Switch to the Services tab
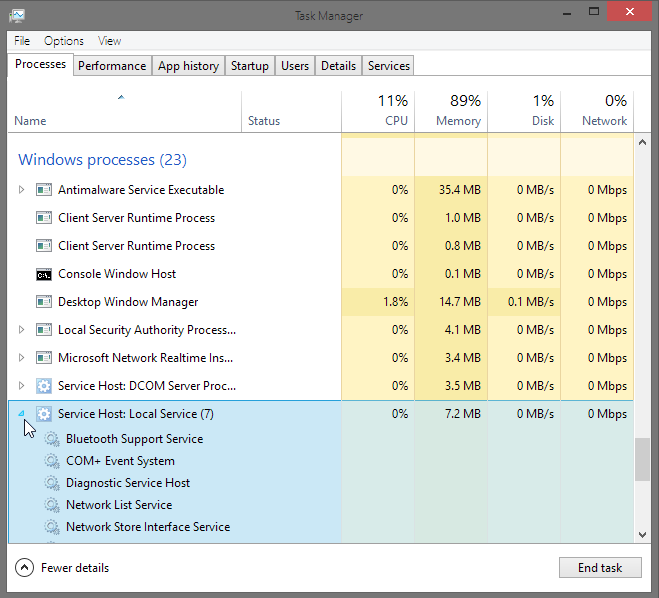The height and width of the screenshot is (598, 659). coord(389,66)
